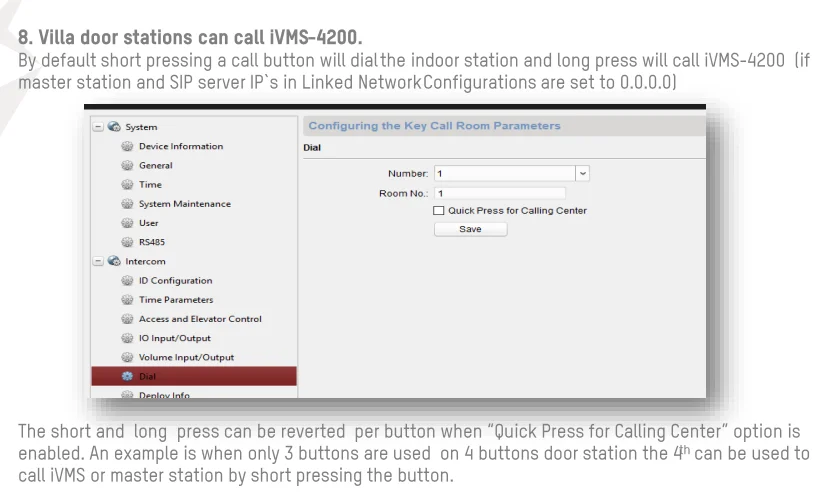The width and height of the screenshot is (835, 500).
Task: Select IO Input/Output item
Action: 175,338
